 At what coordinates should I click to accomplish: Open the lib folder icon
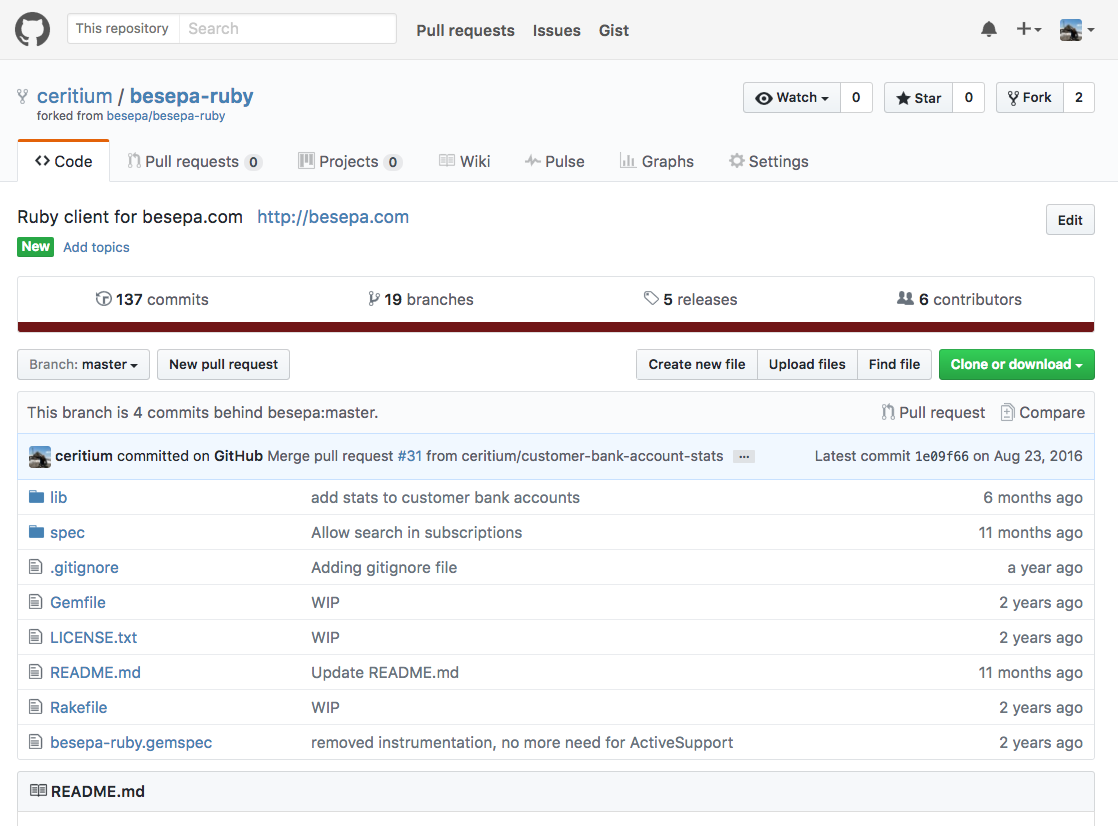pyautogui.click(x=35, y=497)
